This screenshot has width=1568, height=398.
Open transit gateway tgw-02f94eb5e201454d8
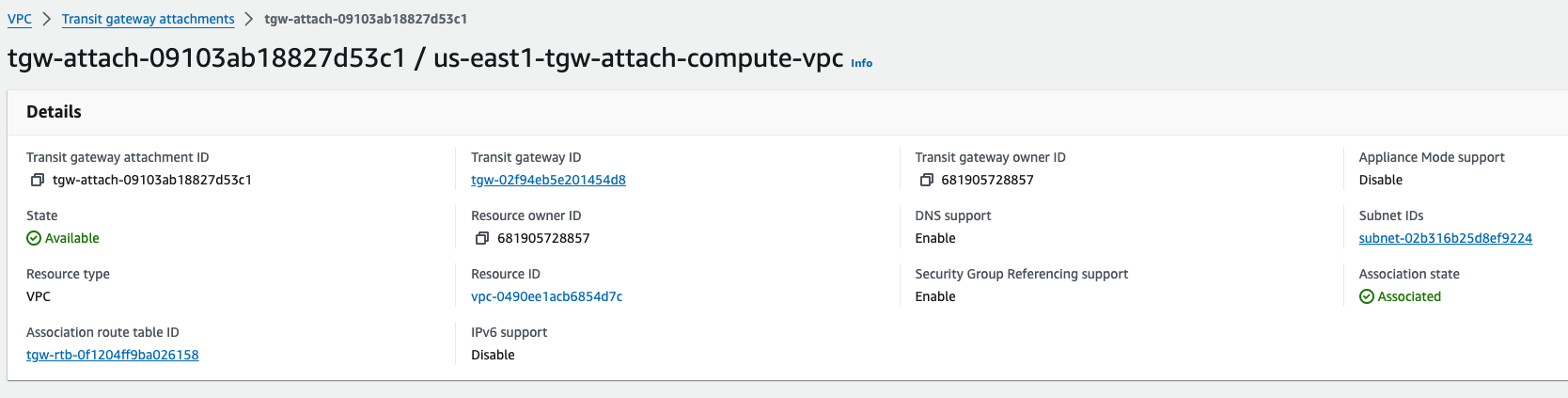click(x=548, y=180)
